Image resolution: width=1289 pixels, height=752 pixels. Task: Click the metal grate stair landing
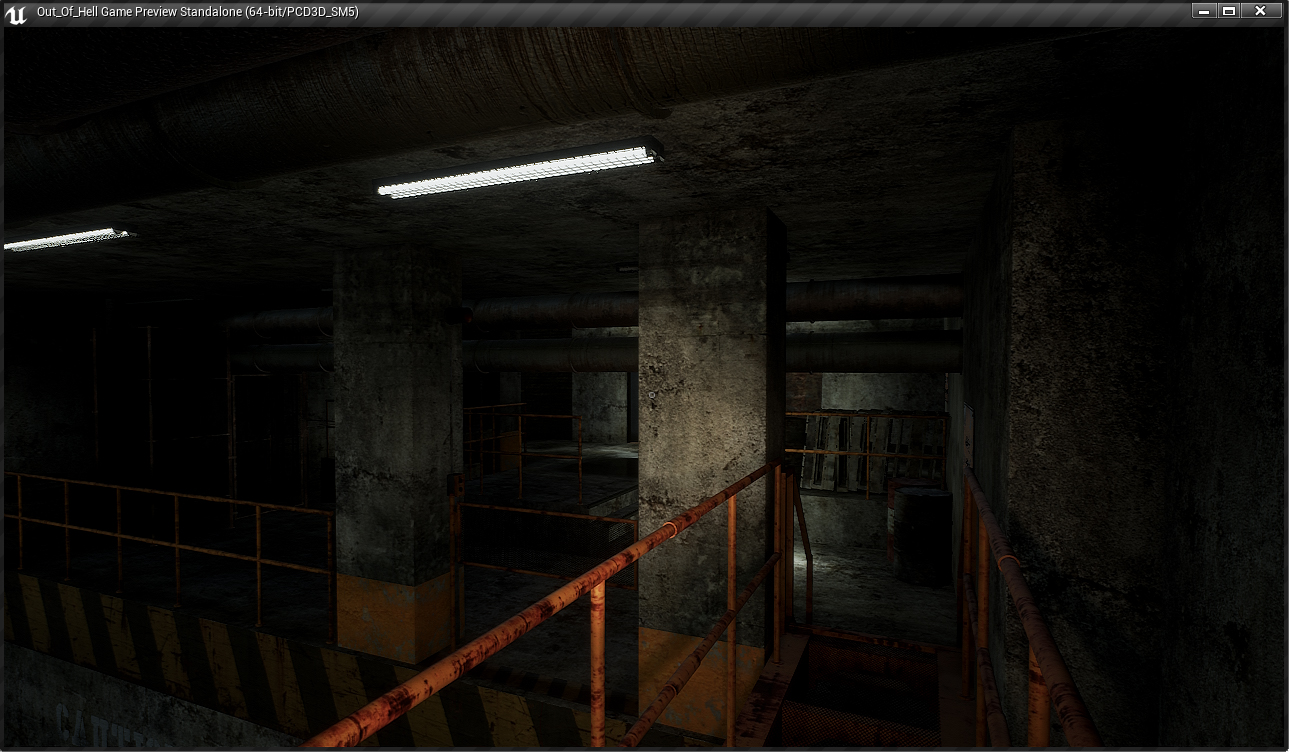(860, 690)
